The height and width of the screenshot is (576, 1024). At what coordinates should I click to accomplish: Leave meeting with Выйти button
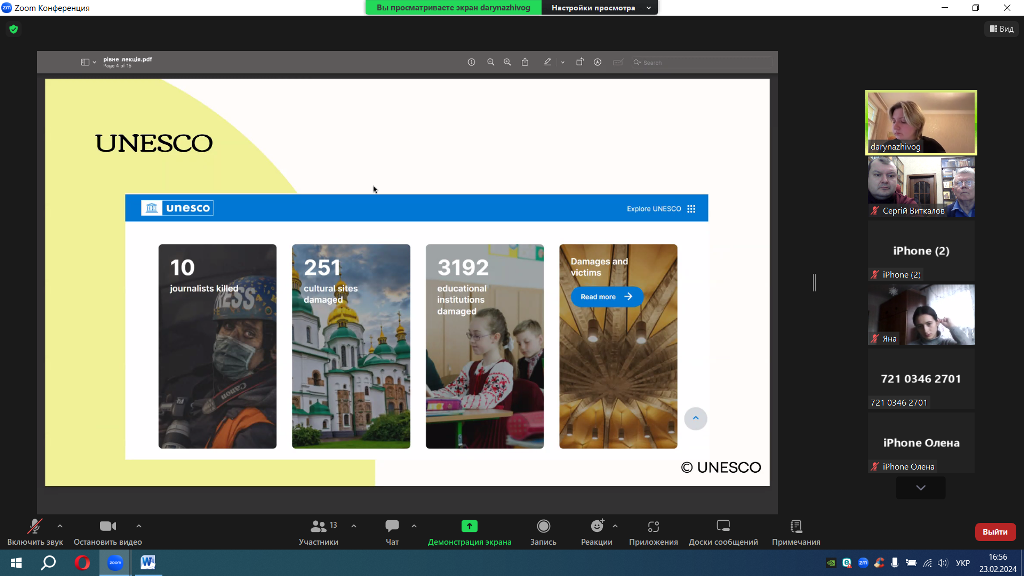[995, 532]
